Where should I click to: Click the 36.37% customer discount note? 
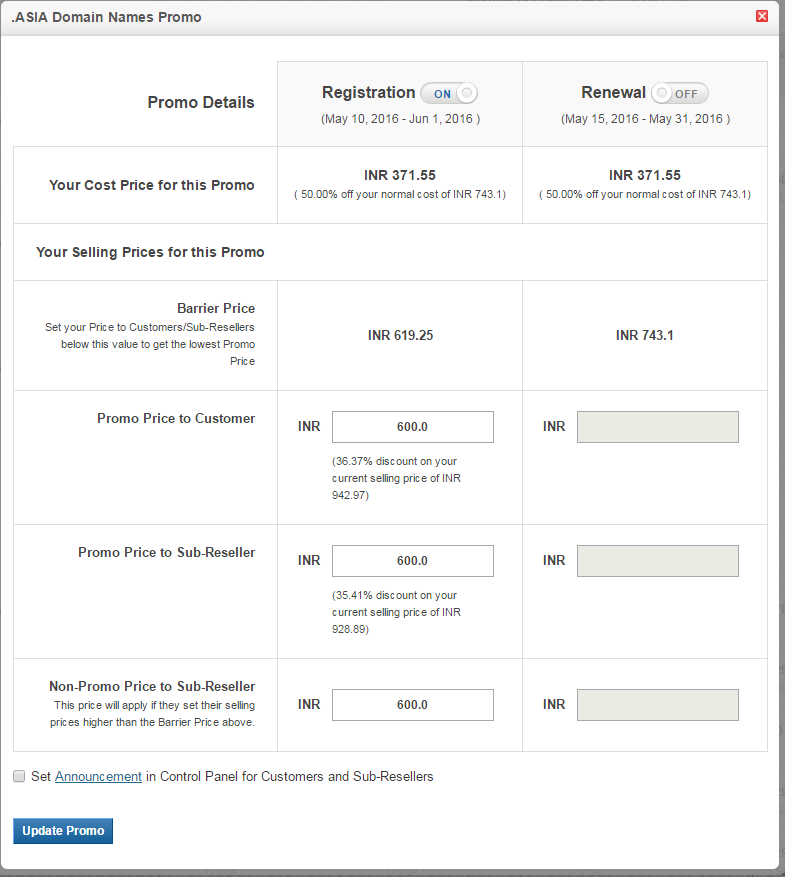click(396, 478)
